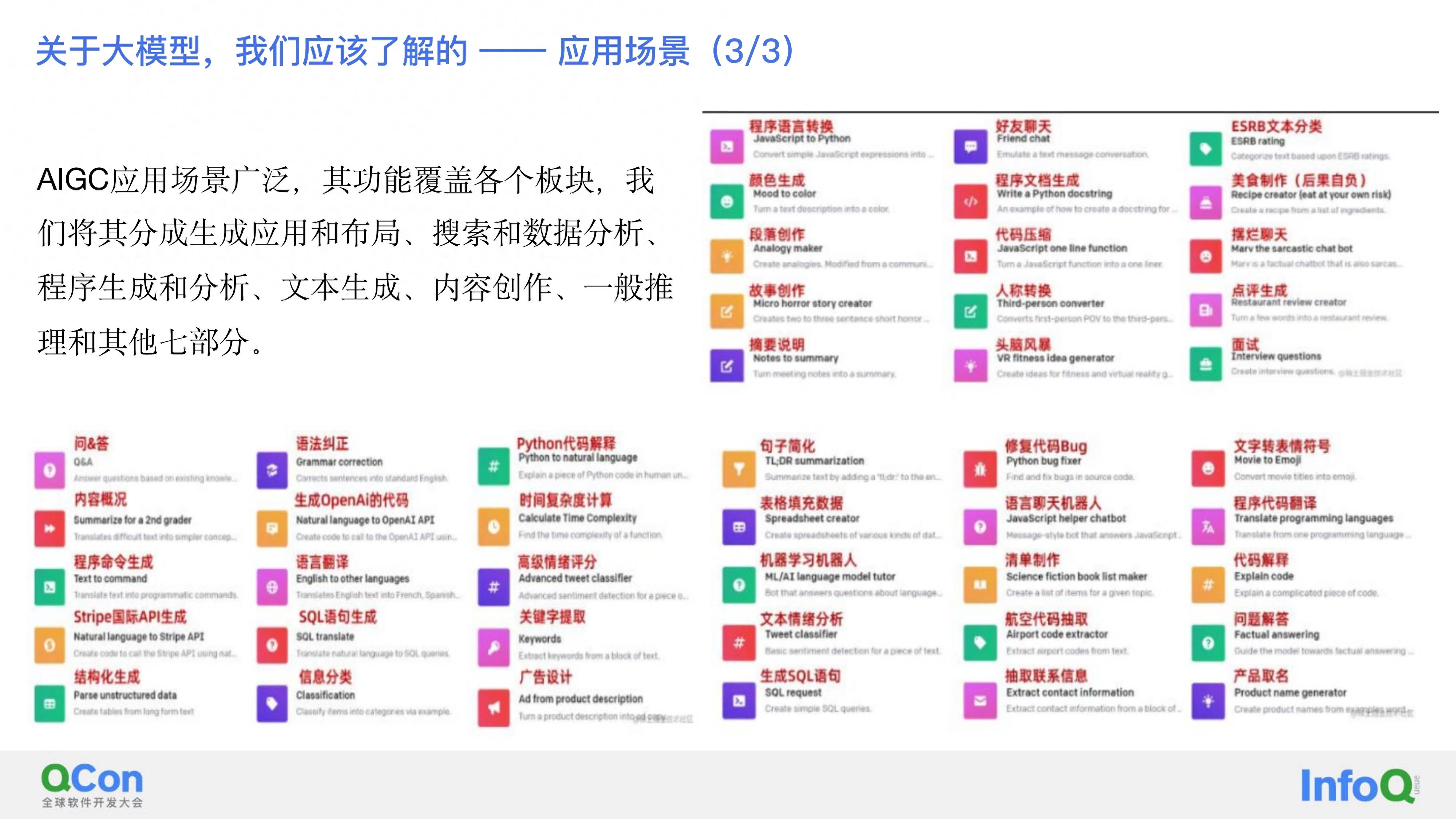Click the JavaScript to Python icon

point(727,147)
